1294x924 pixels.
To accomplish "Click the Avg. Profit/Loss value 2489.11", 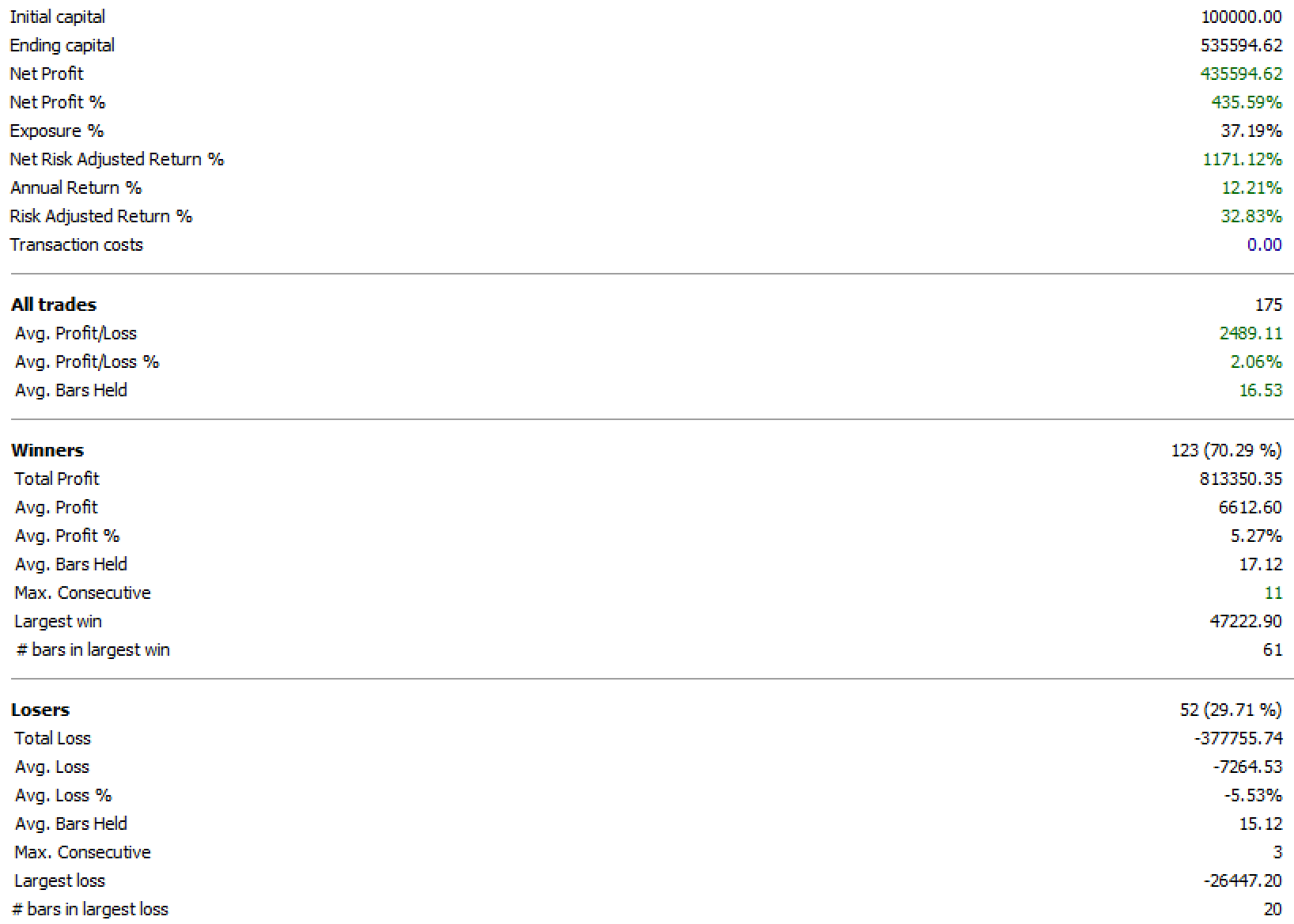I will (1250, 333).
